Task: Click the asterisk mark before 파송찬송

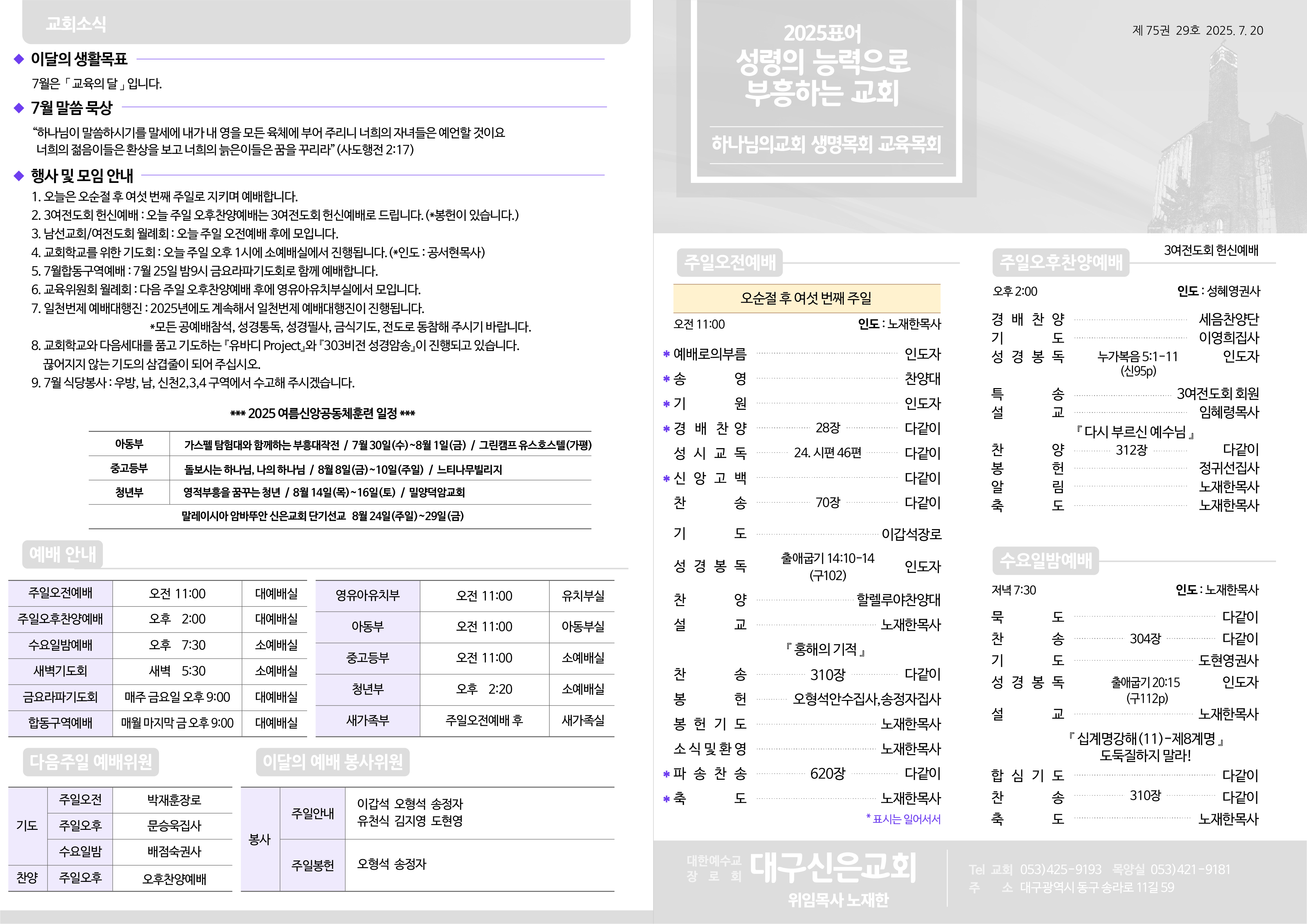Action: [666, 774]
